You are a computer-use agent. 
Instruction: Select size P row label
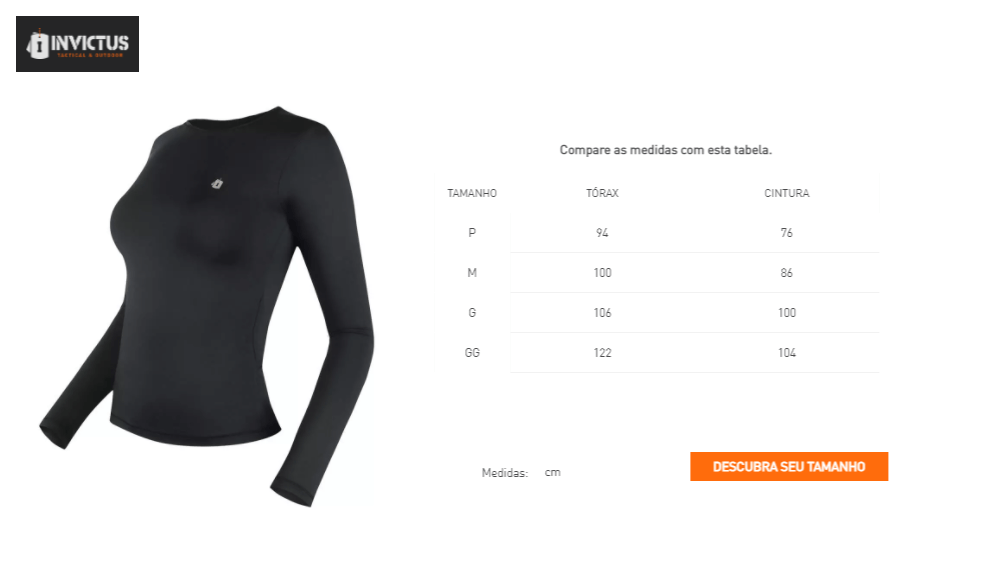point(472,233)
